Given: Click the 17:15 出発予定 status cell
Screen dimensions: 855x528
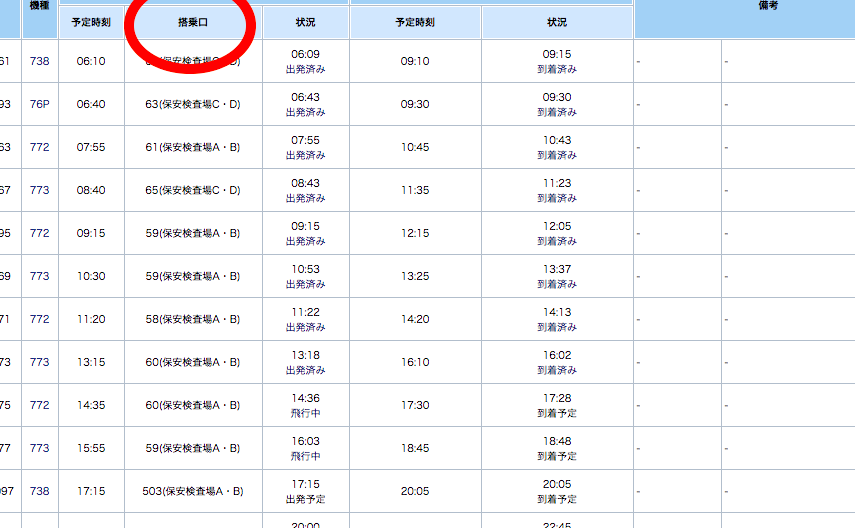Looking at the screenshot, I should (x=306, y=491).
